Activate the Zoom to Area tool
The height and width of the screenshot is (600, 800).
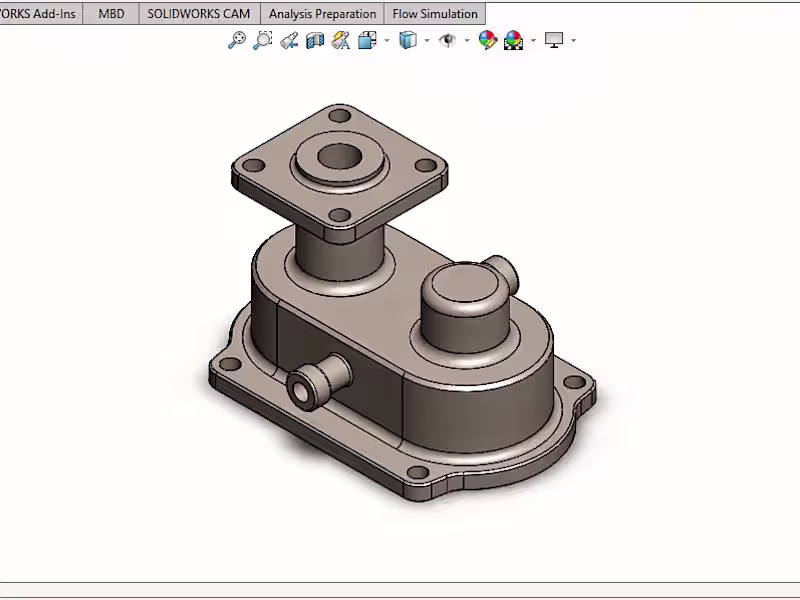pos(261,40)
